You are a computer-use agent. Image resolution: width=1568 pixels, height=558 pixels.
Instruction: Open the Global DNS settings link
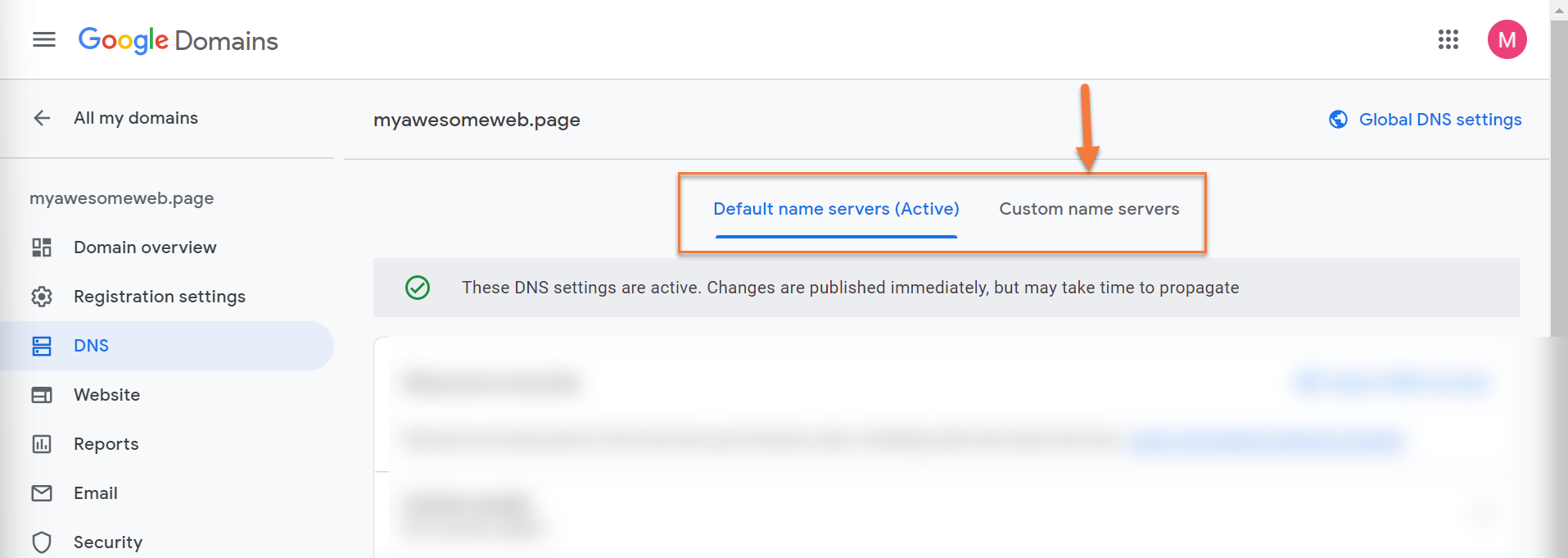(x=1439, y=120)
